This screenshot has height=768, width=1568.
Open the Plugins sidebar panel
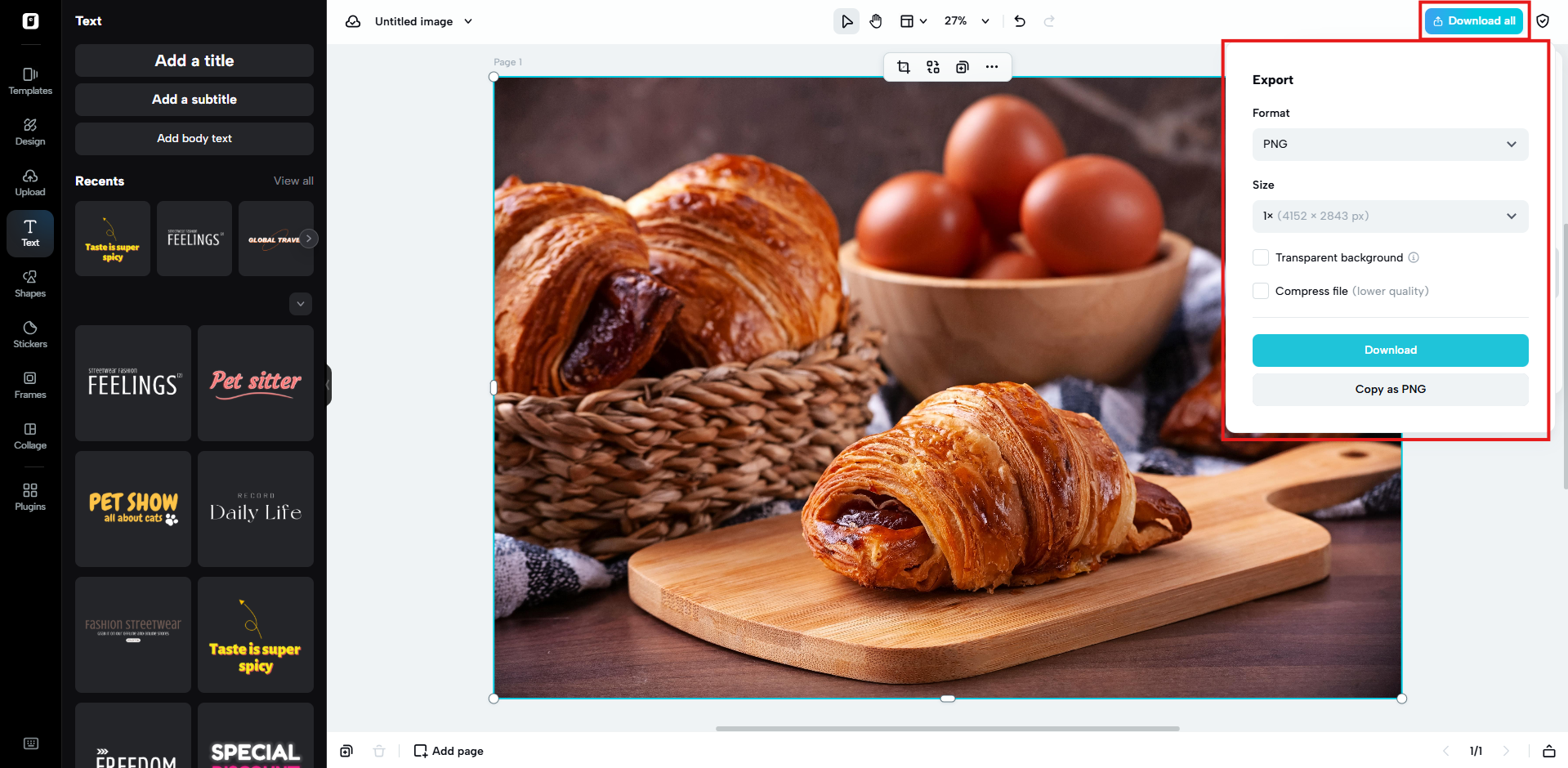pos(30,497)
